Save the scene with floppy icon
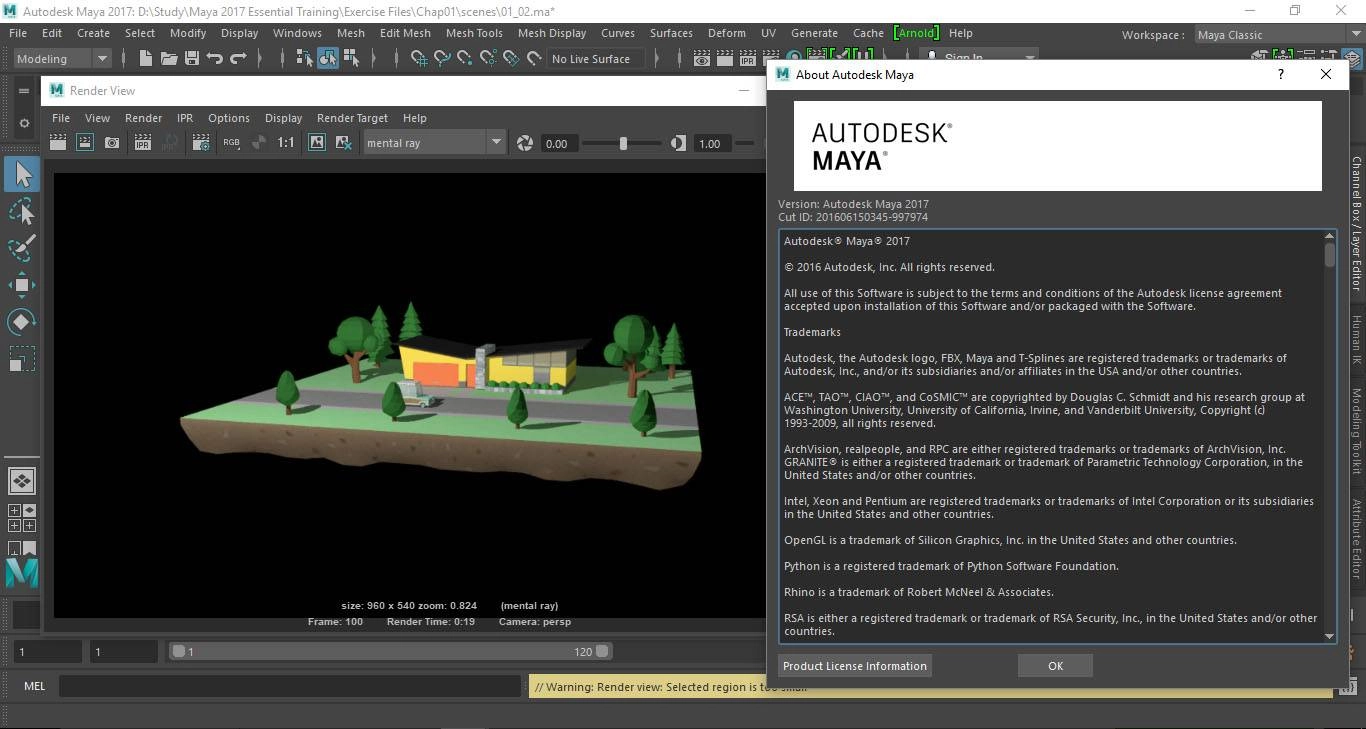This screenshot has width=1366, height=729. click(x=192, y=59)
